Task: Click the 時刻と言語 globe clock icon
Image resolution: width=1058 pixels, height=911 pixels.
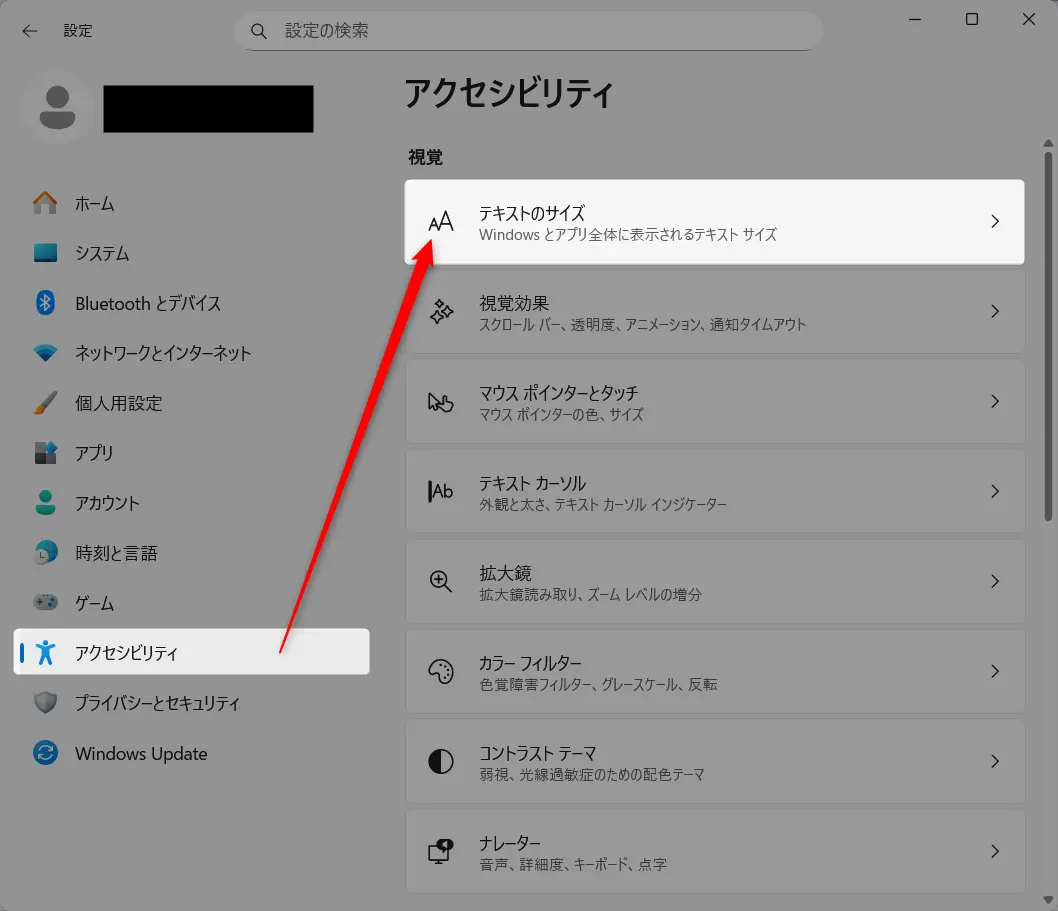Action: [x=45, y=553]
